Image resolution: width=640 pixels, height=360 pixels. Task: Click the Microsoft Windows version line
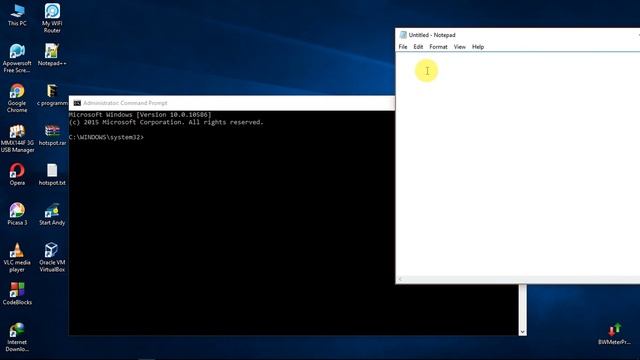tap(140, 115)
